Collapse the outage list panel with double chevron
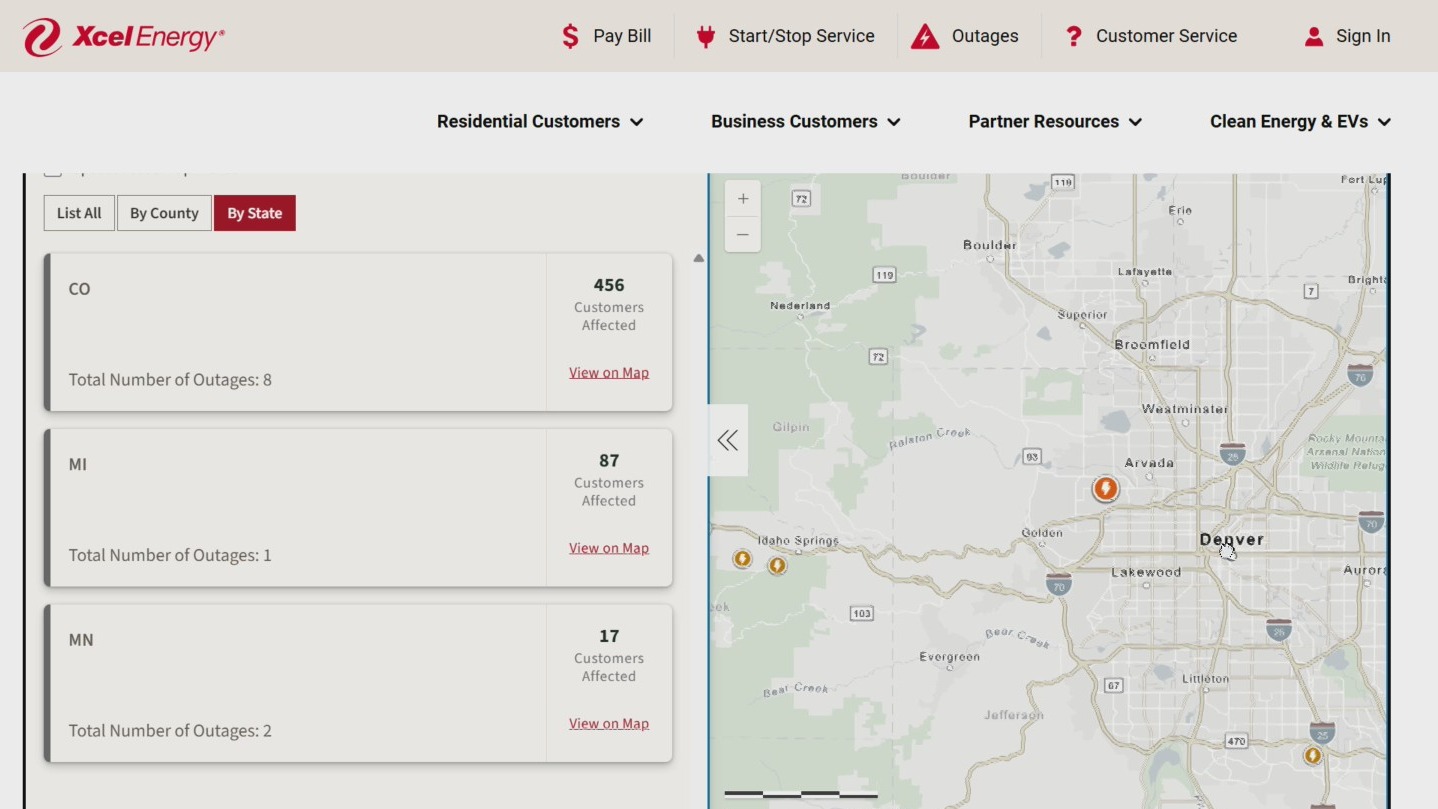Viewport: 1438px width, 809px height. [x=728, y=440]
